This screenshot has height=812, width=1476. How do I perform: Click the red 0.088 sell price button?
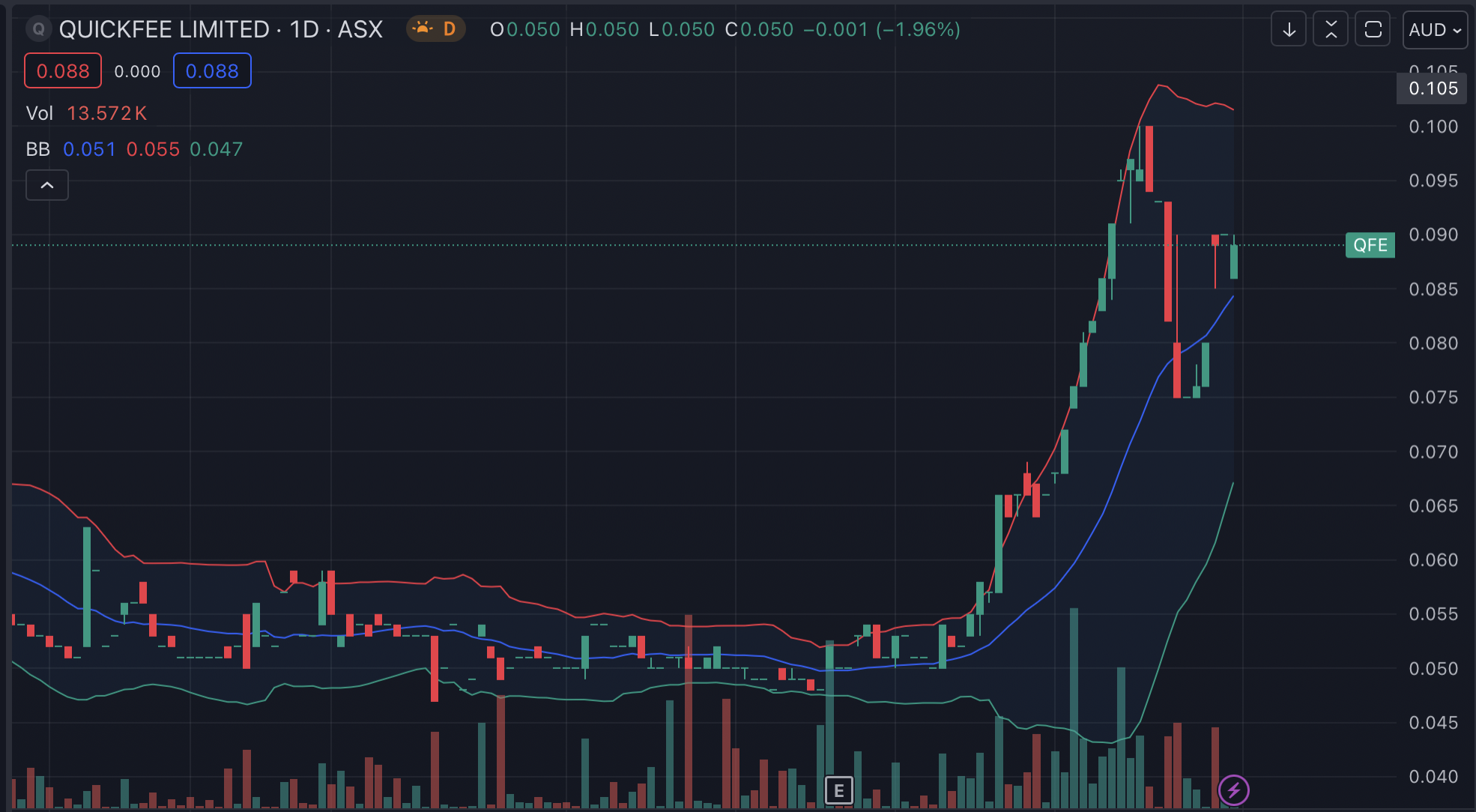pos(63,71)
